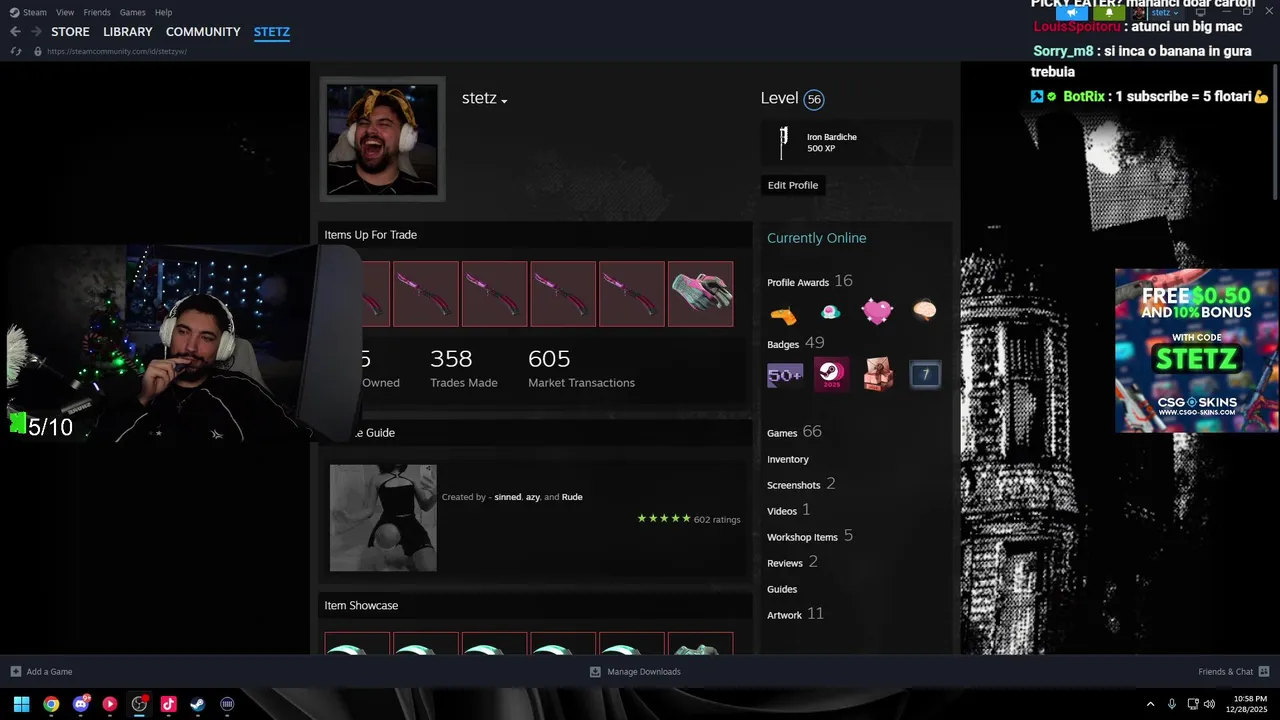The image size is (1280, 720).
Task: Go back using the Steam back arrow
Action: 15,32
